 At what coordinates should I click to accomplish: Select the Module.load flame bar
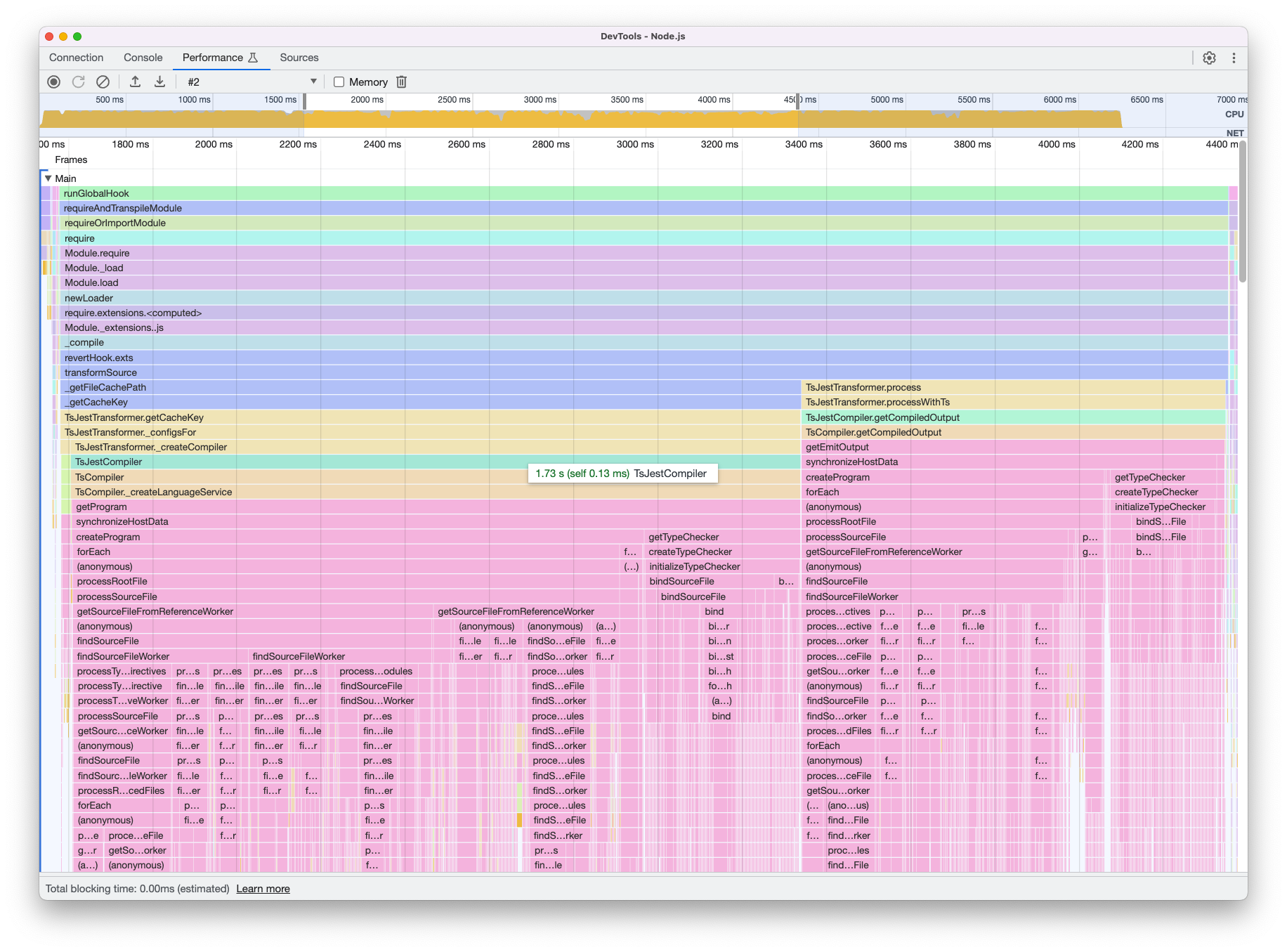tap(643, 282)
